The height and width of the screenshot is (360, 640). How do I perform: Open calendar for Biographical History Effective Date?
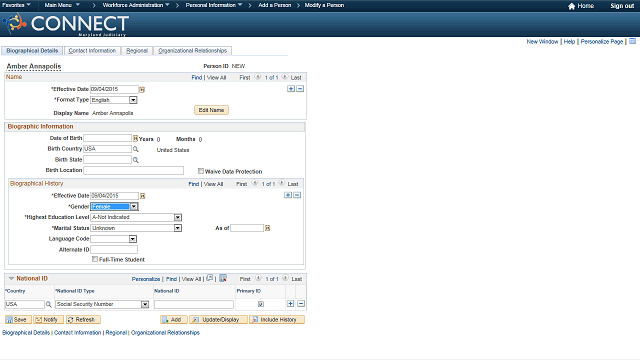point(142,196)
